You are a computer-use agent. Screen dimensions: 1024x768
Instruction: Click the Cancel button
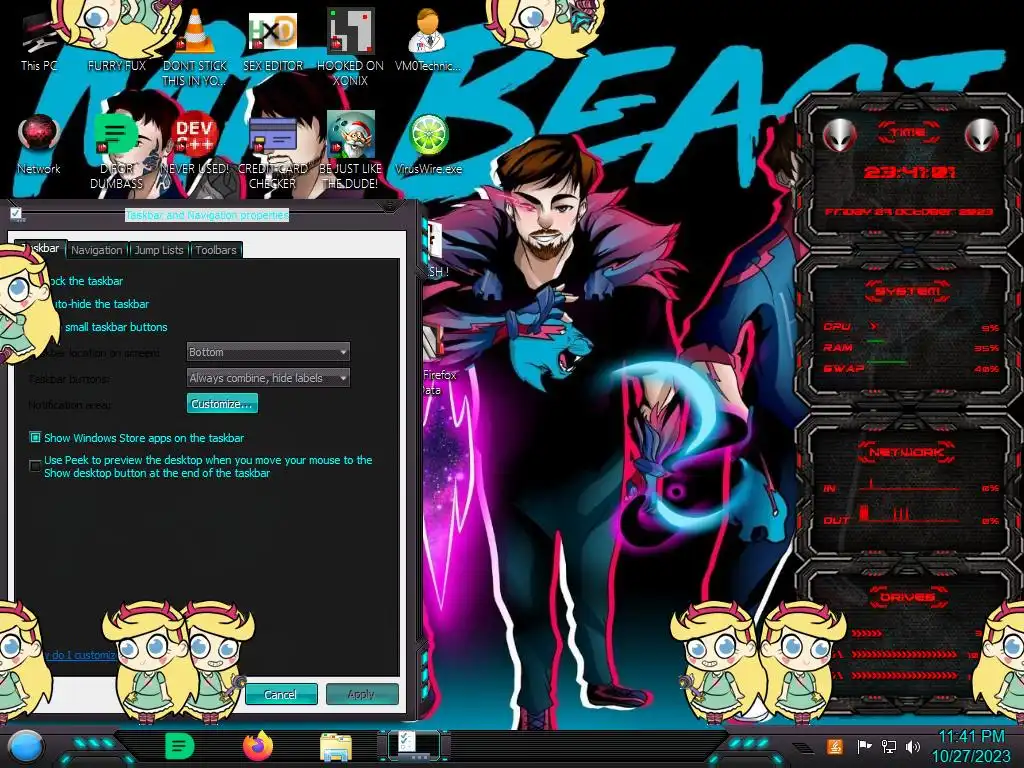coord(281,694)
